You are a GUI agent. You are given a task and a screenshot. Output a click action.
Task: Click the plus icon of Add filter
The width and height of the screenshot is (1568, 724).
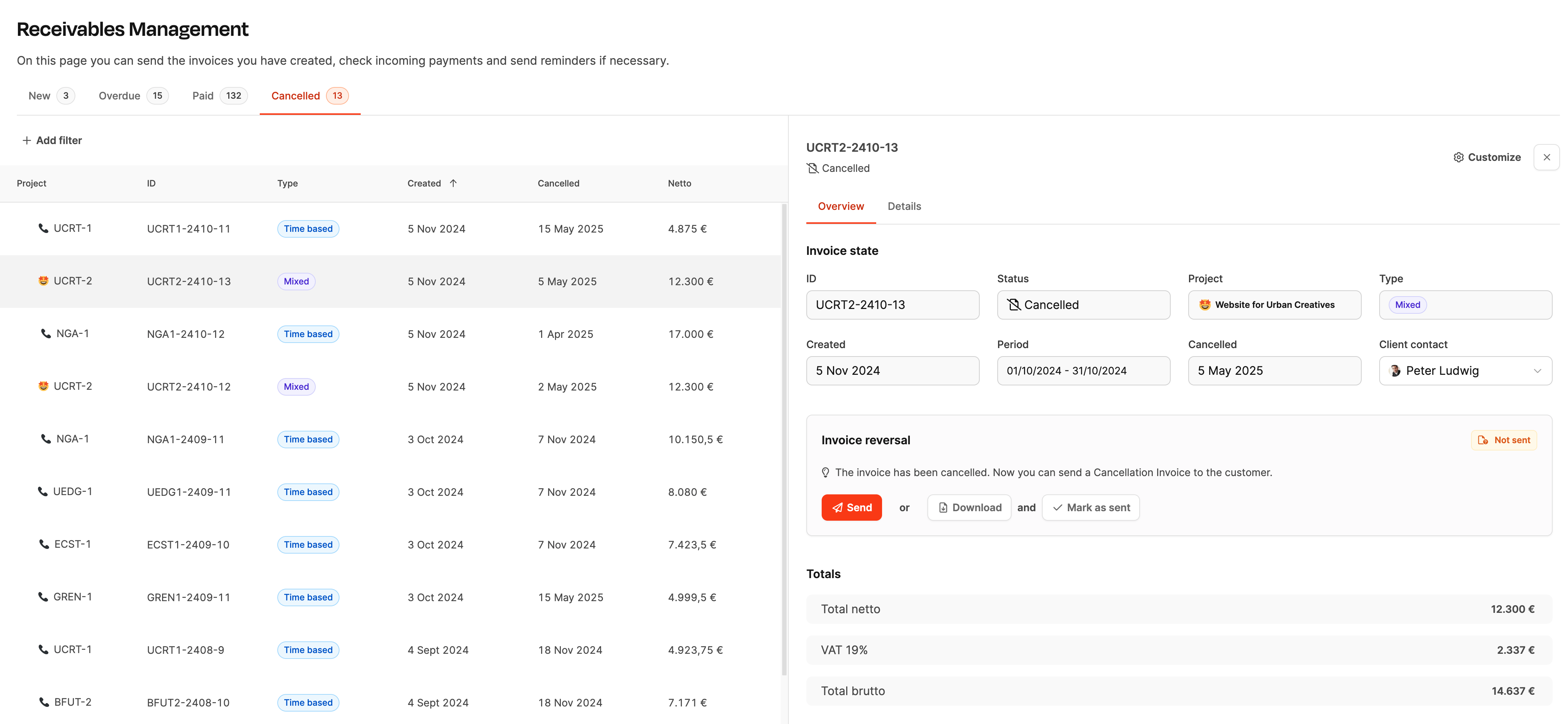pos(27,140)
